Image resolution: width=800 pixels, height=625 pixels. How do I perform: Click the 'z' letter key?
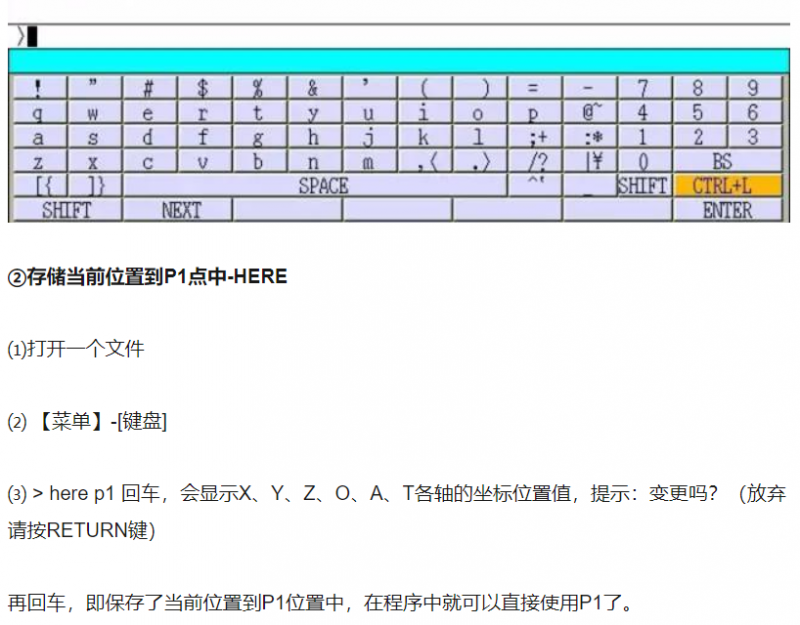coord(39,161)
